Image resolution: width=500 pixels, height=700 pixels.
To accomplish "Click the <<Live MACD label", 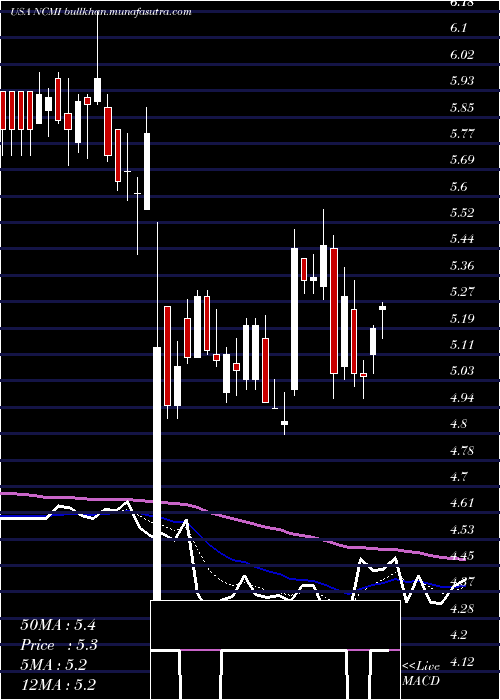I will pyautogui.click(x=421, y=674).
